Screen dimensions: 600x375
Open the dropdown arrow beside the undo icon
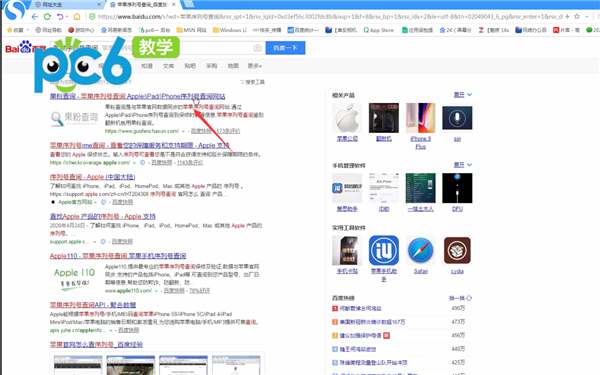tap(67, 16)
